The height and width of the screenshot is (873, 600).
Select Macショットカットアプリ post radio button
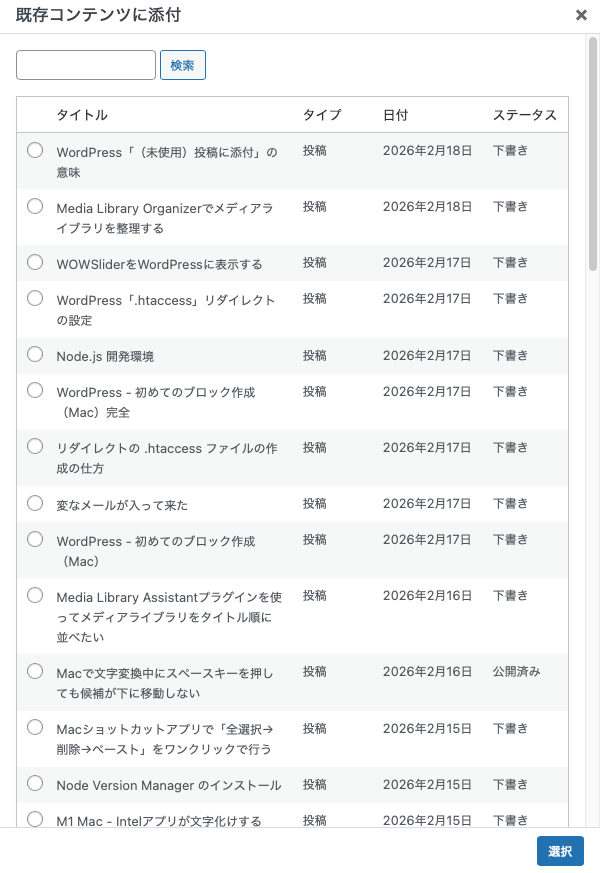click(35, 726)
